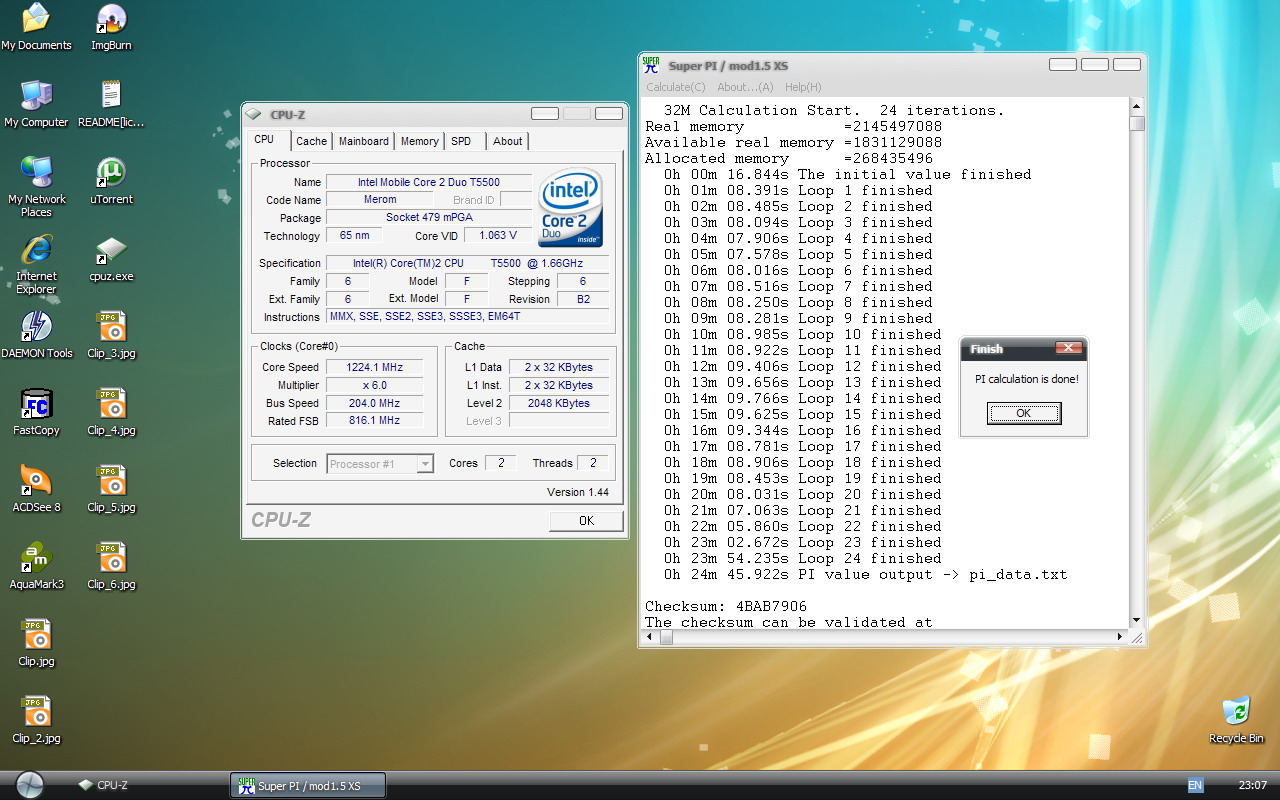This screenshot has height=800, width=1280.
Task: Launch uTorrent desktop shortcut
Action: [x=111, y=181]
